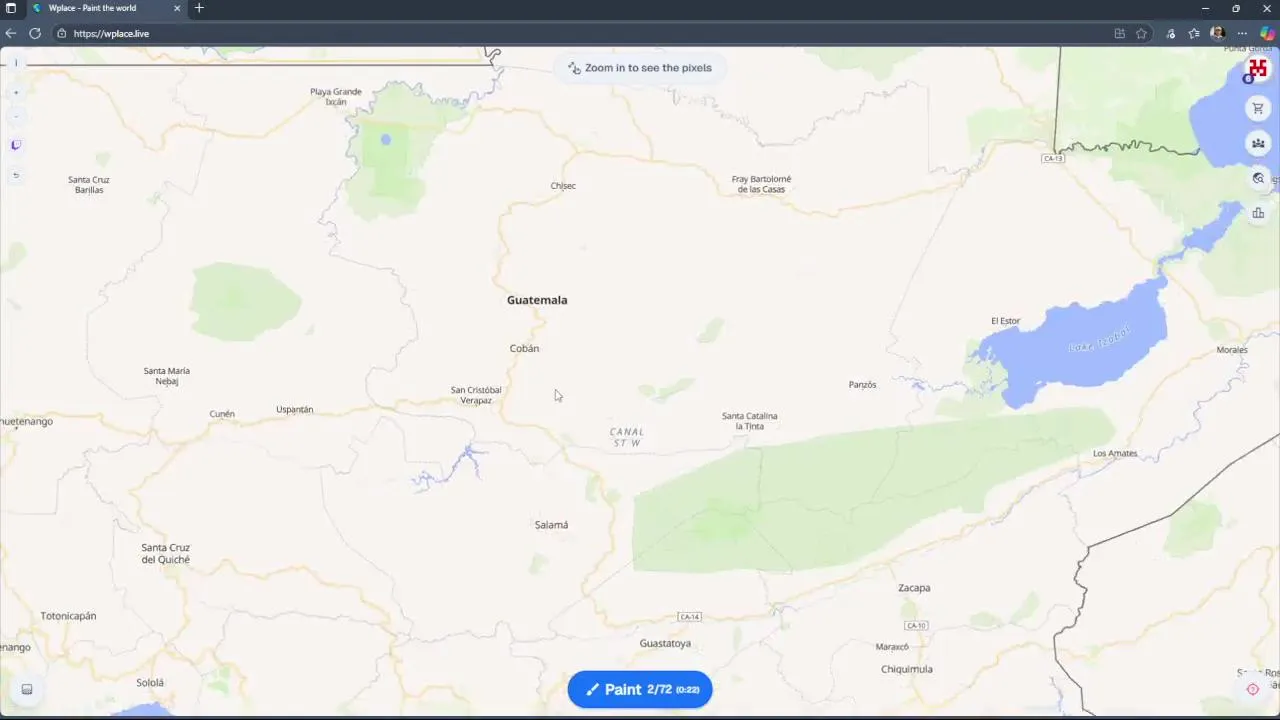Select the 'Wplace - Paint the world' tab
Screen dimensions: 1280x720
[105, 8]
